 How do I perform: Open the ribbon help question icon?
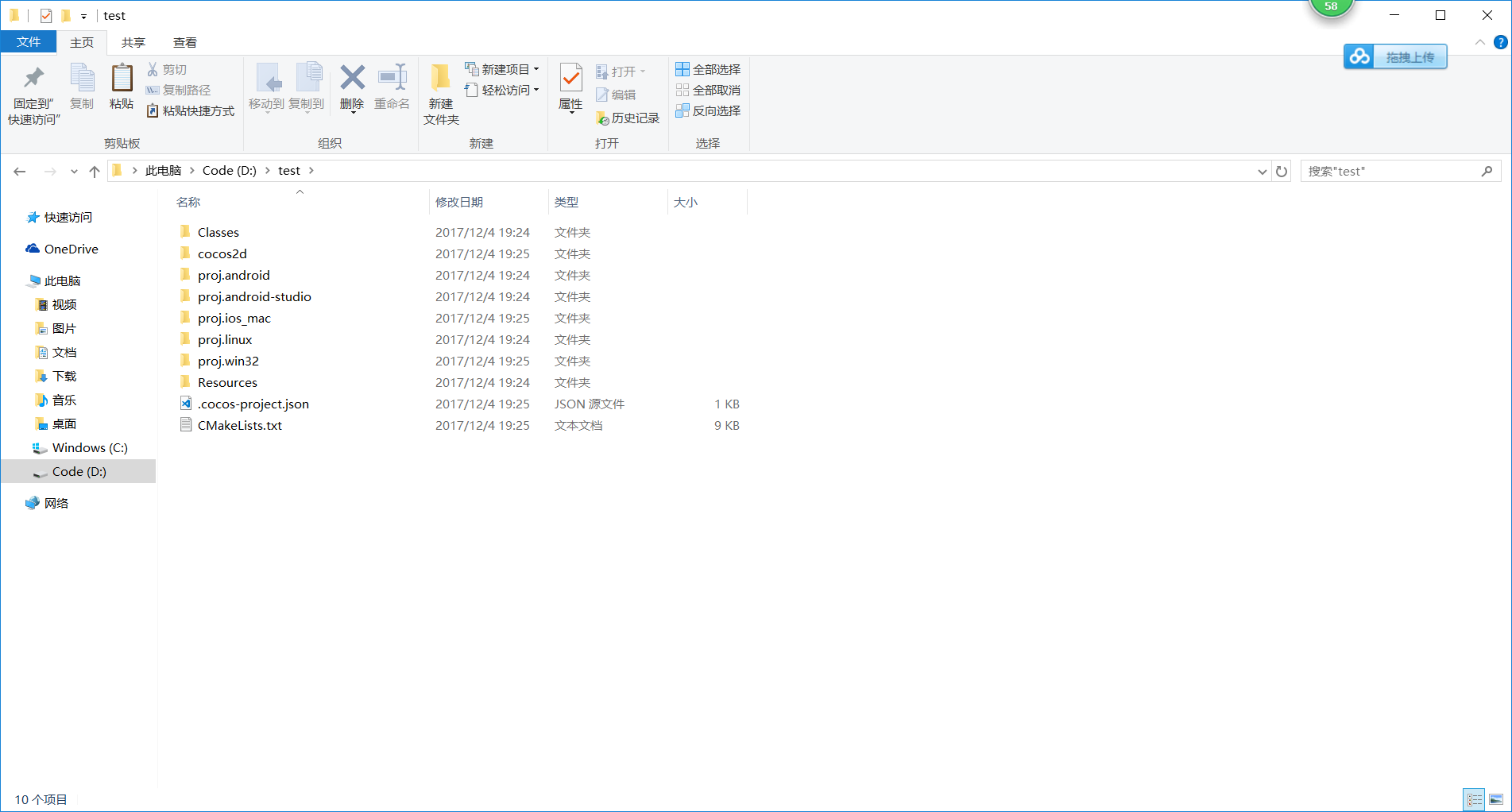(1501, 42)
